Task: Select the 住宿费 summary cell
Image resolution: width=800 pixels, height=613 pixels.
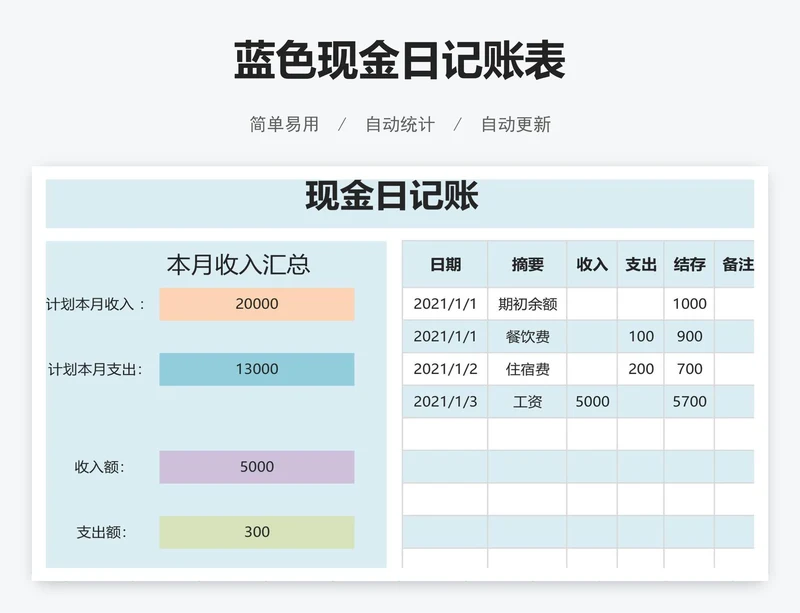Action: [x=527, y=369]
